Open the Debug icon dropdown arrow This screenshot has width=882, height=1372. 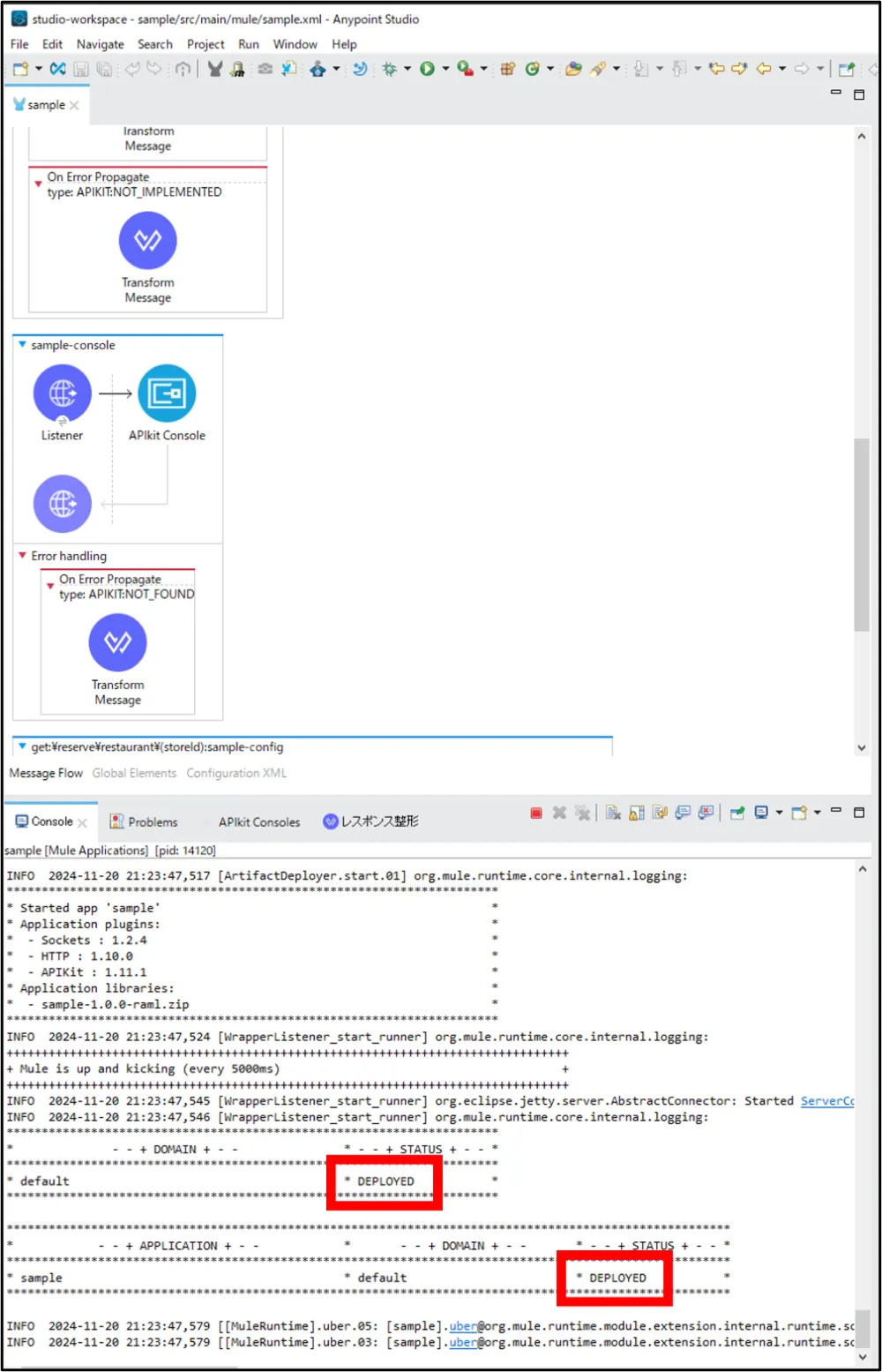point(407,69)
